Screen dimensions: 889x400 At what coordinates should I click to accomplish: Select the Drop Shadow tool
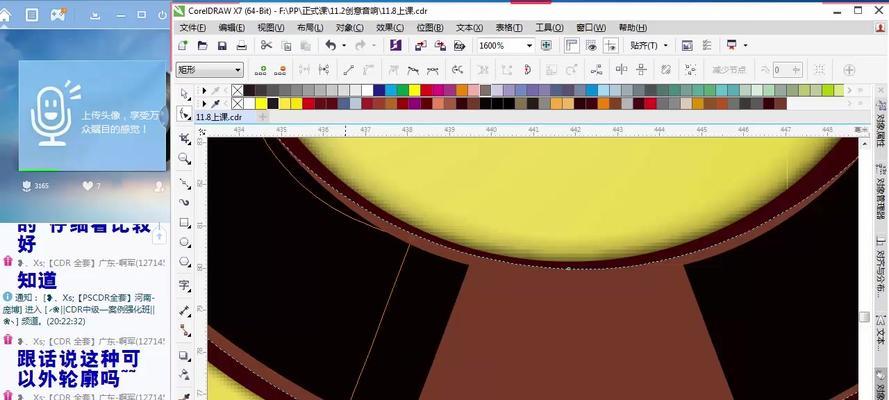[x=184, y=355]
